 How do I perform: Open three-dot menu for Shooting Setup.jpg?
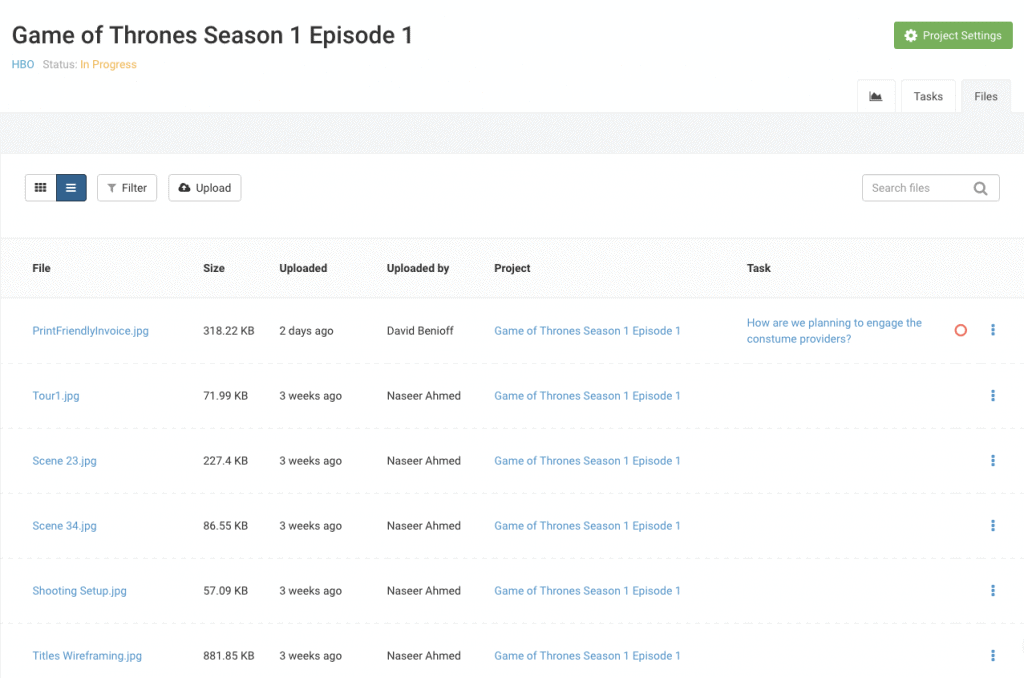pyautogui.click(x=993, y=591)
